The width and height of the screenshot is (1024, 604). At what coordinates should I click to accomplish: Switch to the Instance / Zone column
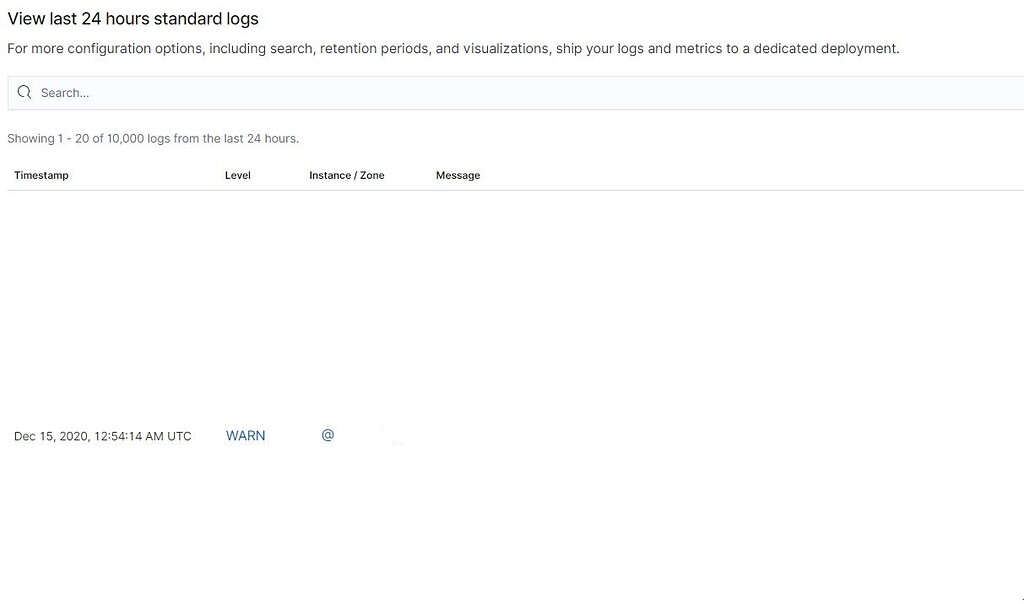347,175
